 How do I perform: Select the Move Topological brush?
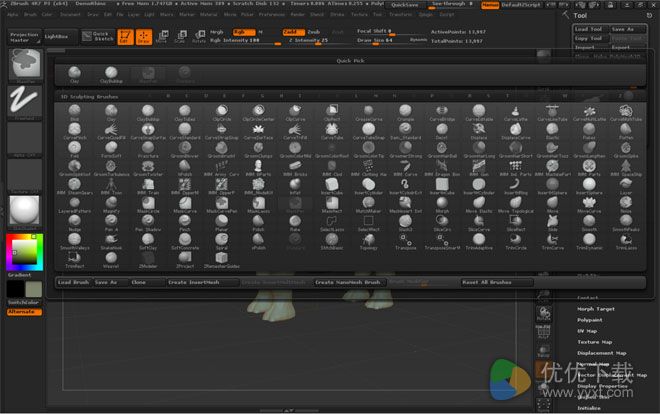(x=516, y=205)
